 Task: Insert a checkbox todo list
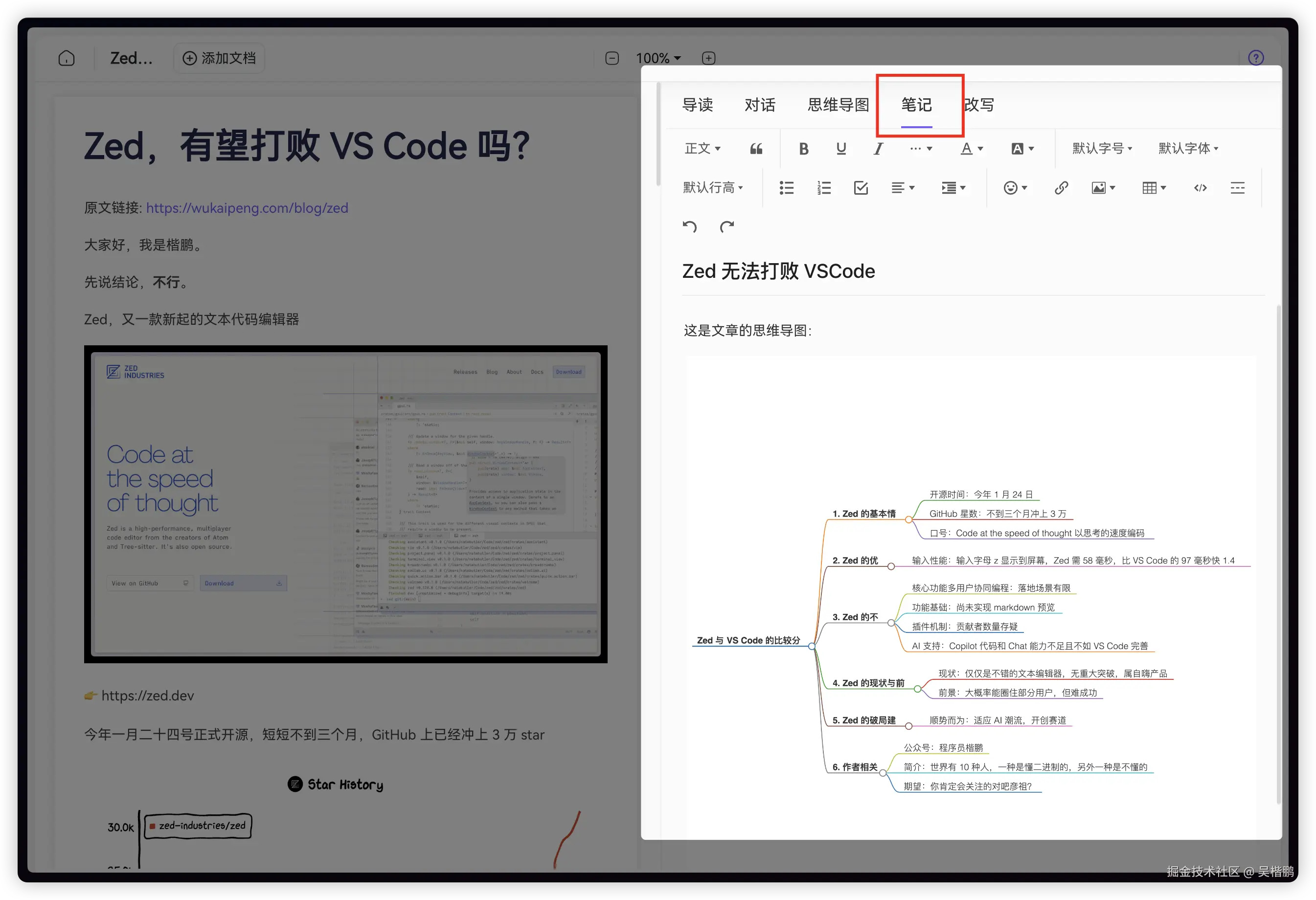point(861,188)
